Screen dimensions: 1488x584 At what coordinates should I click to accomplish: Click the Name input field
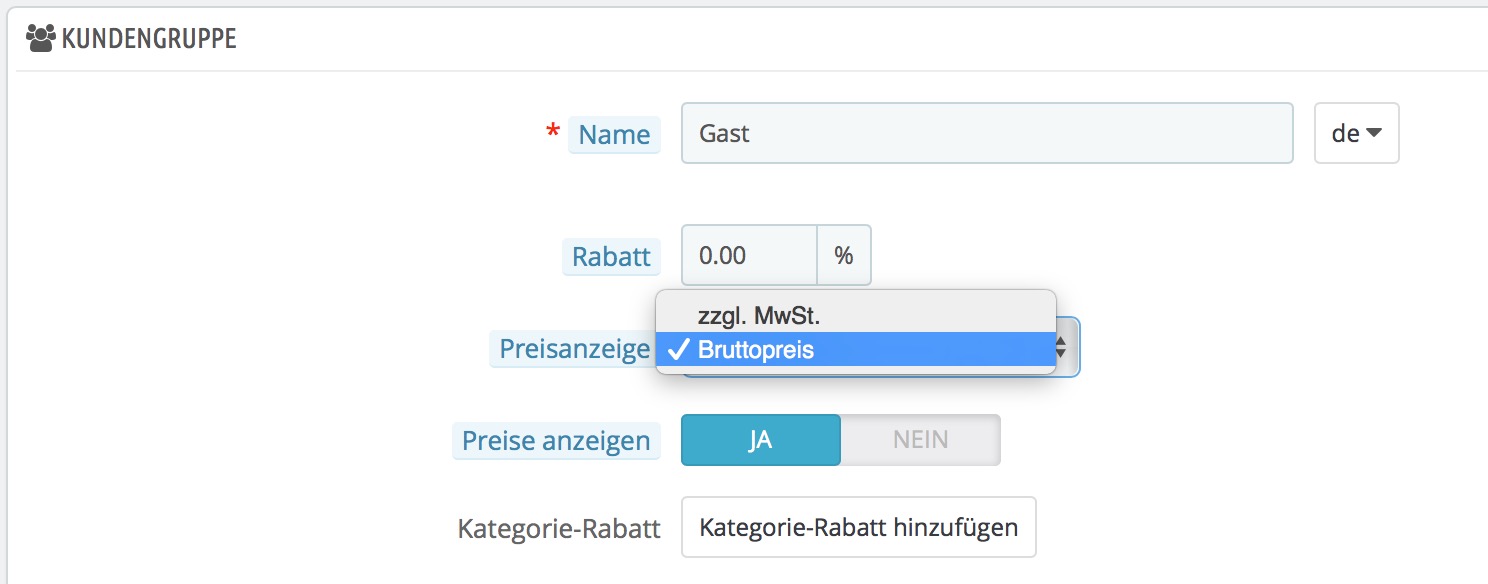(986, 133)
